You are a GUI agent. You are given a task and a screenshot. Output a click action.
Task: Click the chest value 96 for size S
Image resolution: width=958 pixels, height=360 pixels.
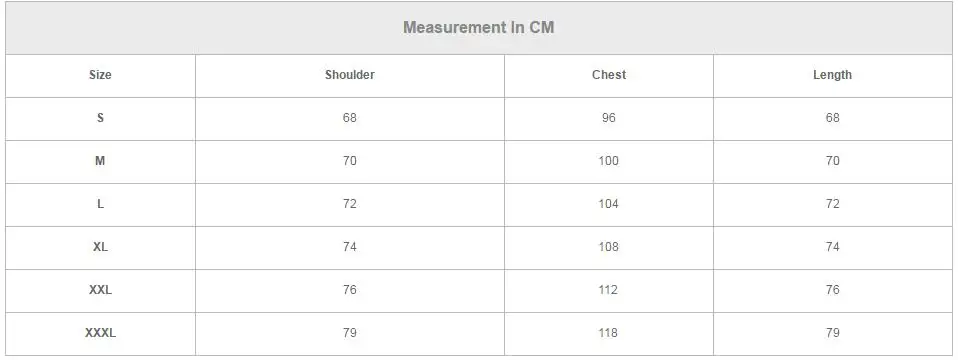[609, 118]
